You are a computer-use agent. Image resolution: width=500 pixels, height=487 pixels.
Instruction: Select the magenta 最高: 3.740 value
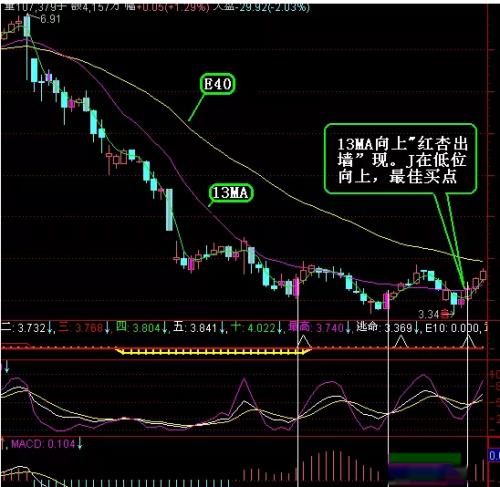tap(316, 328)
